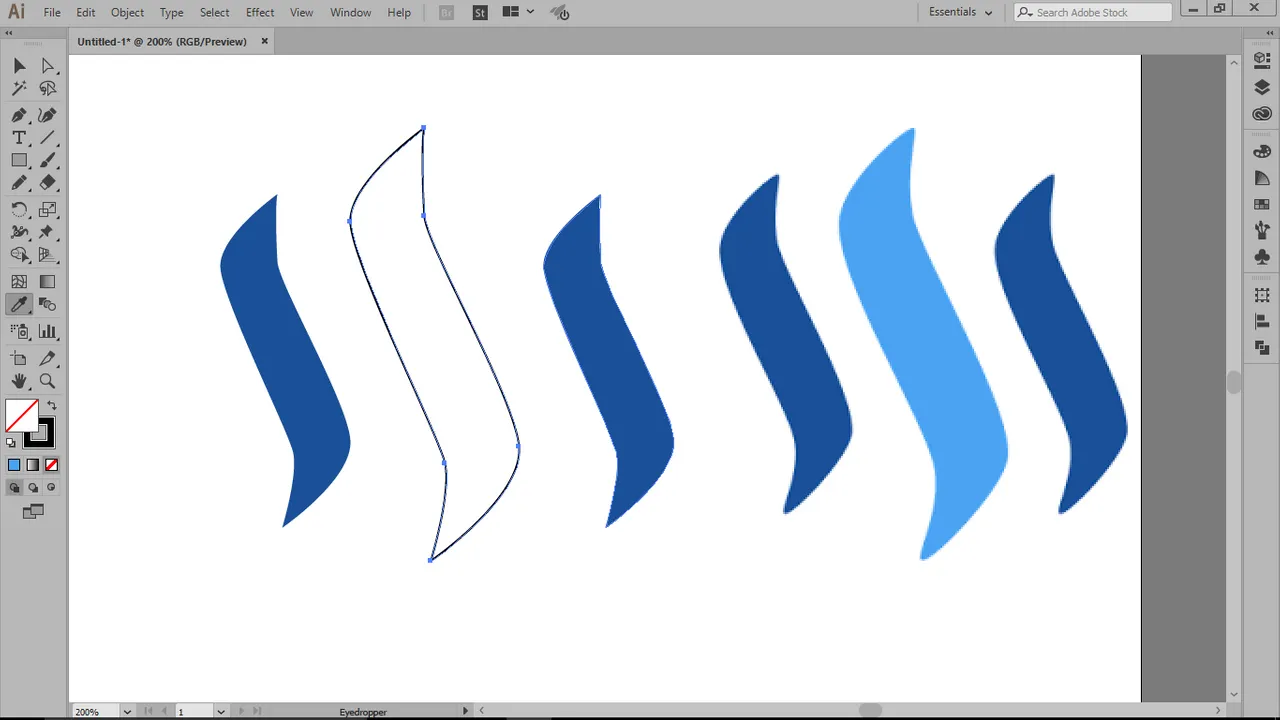
Task: Open the File menu
Action: [x=52, y=12]
